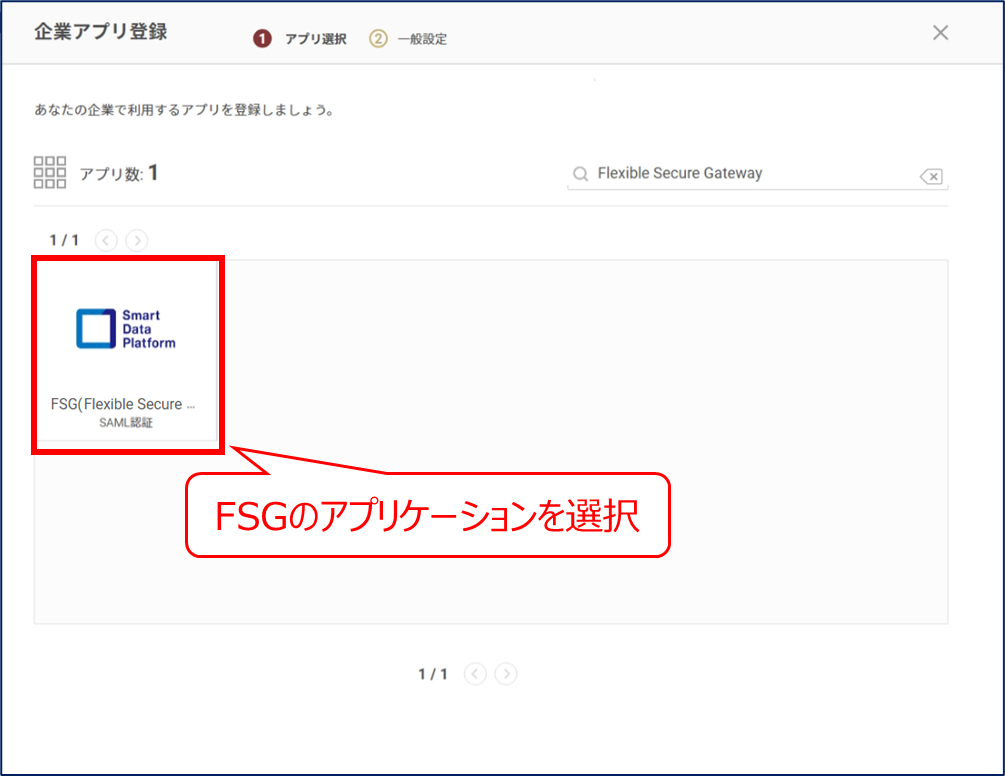The image size is (1005, 776).
Task: Click the bottom 1 / 1 page indicator
Action: click(x=433, y=674)
